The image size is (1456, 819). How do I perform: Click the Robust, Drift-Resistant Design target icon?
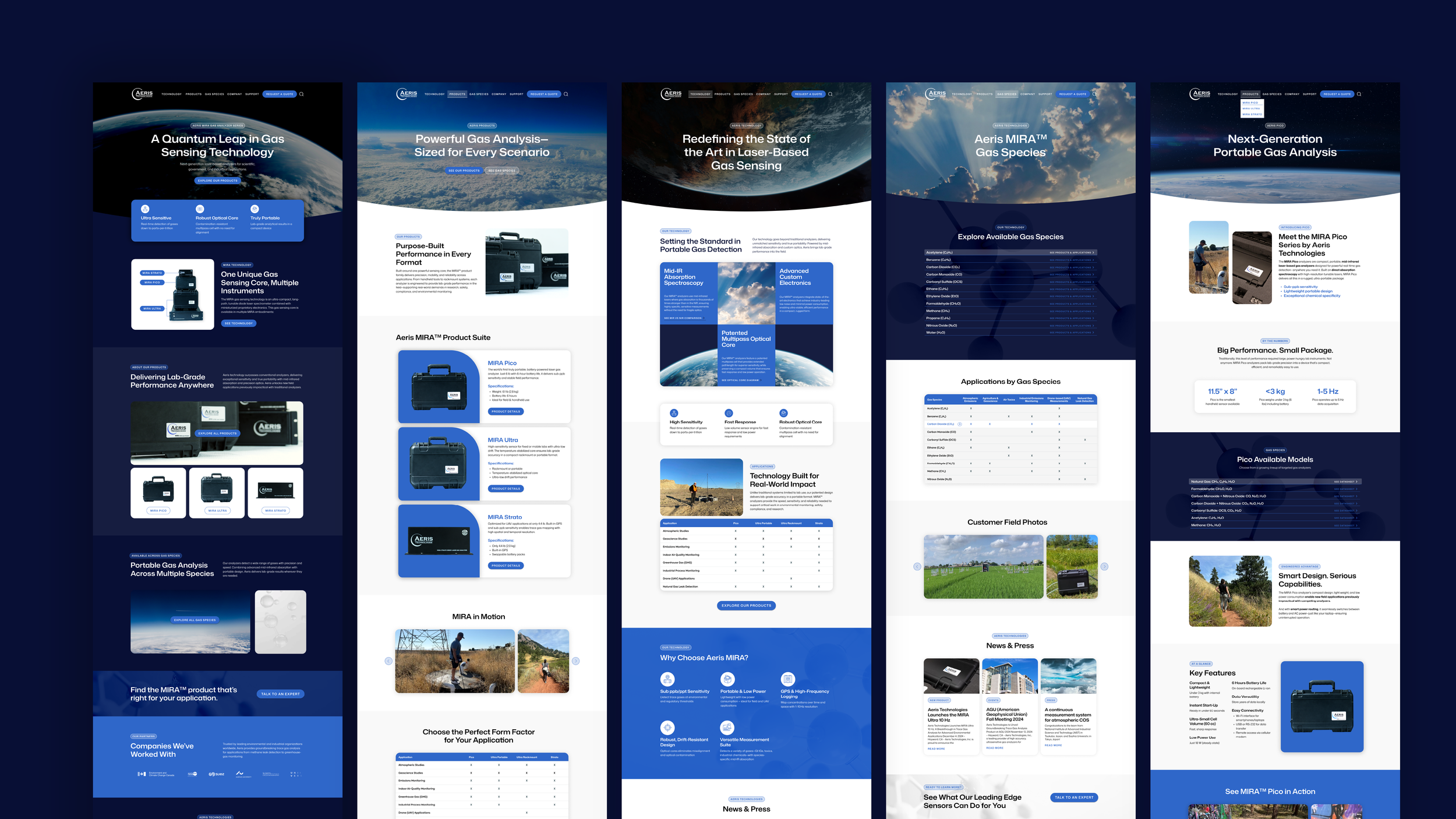(667, 727)
